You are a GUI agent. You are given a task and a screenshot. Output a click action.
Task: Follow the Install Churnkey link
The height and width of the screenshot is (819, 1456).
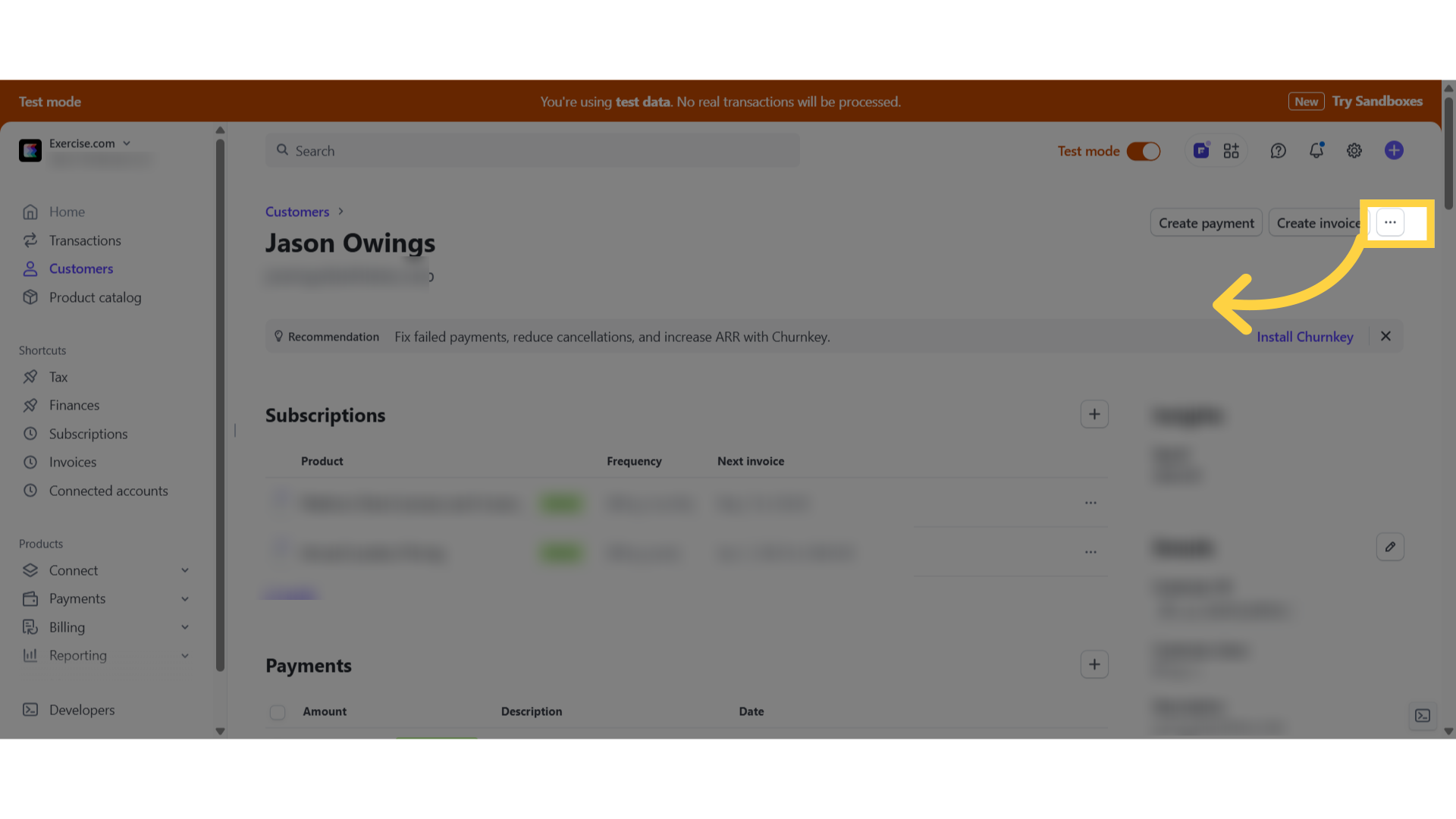coord(1304,337)
